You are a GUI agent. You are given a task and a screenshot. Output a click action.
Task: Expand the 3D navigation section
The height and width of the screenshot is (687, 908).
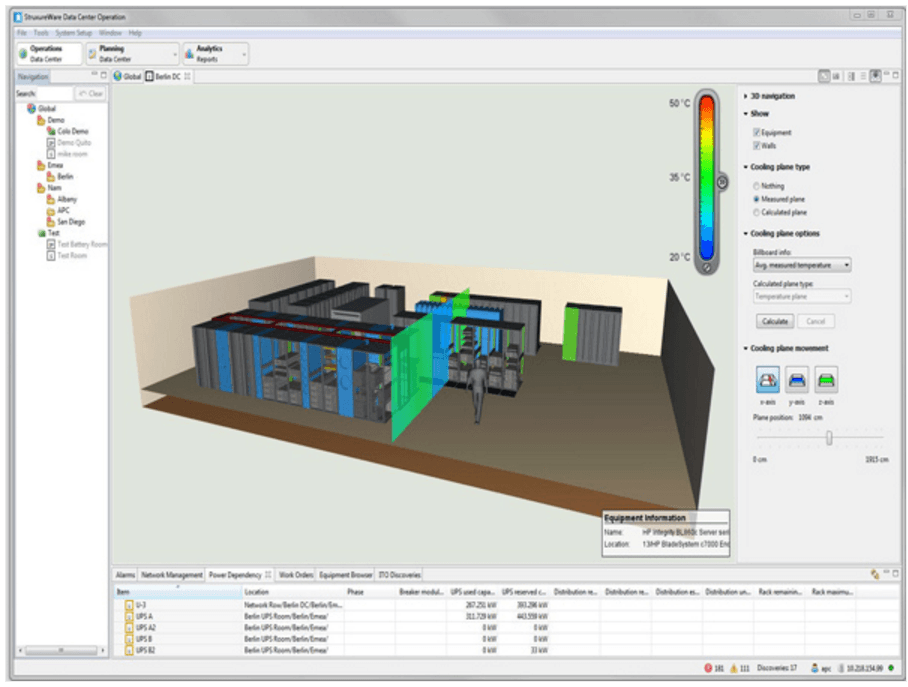(x=746, y=96)
